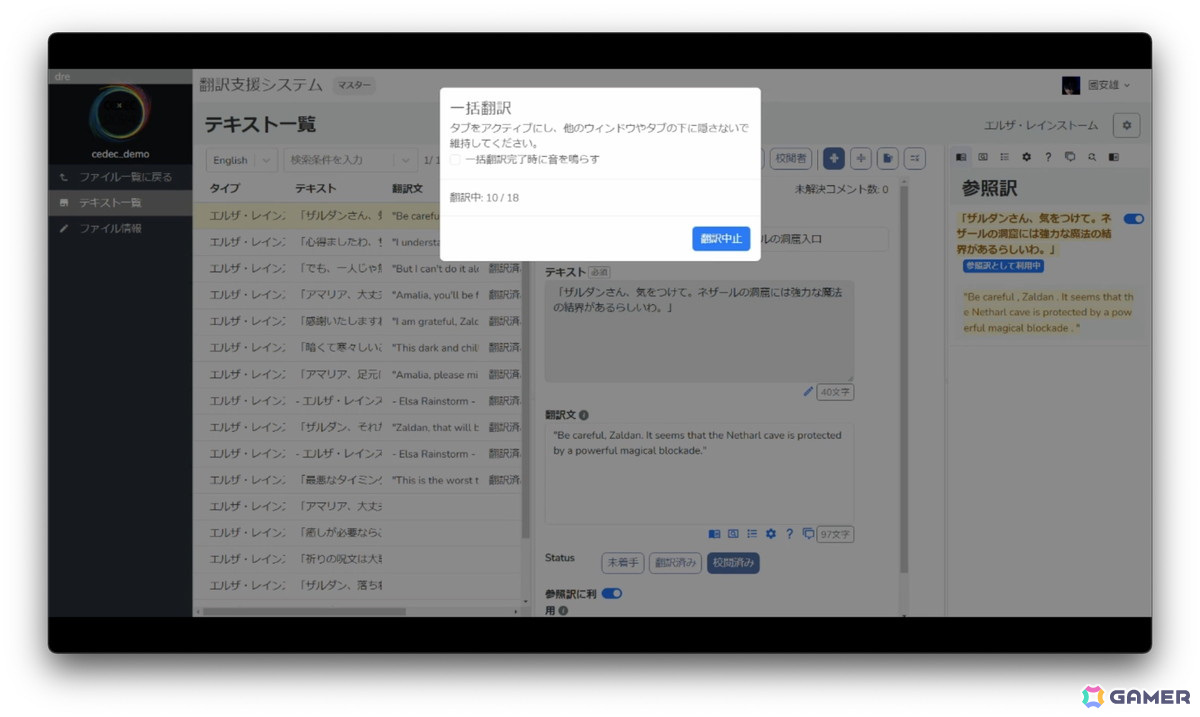1200x717 pixels.
Task: Open reference book tab in right panel
Action: [961, 157]
